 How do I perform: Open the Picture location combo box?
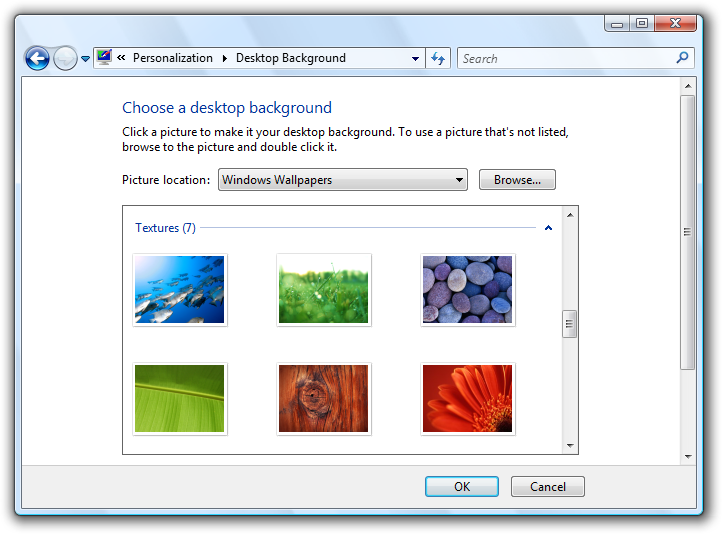(x=343, y=180)
